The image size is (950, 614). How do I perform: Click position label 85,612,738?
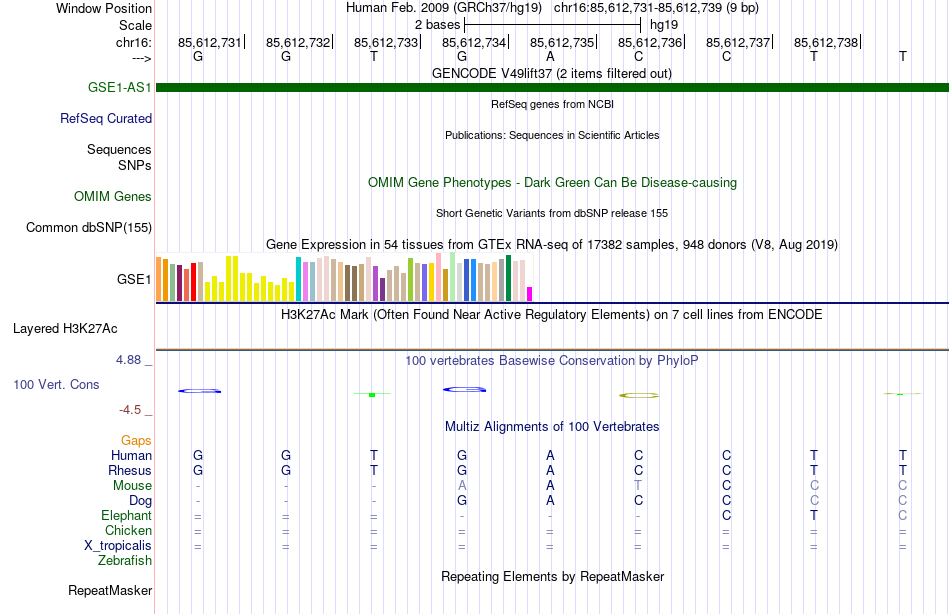[x=826, y=42]
